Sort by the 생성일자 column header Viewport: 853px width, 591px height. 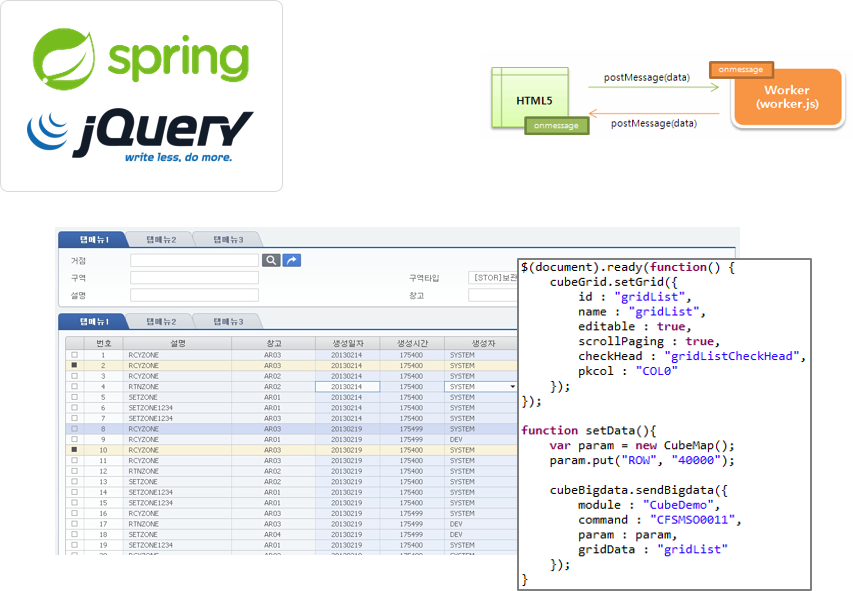(347, 343)
